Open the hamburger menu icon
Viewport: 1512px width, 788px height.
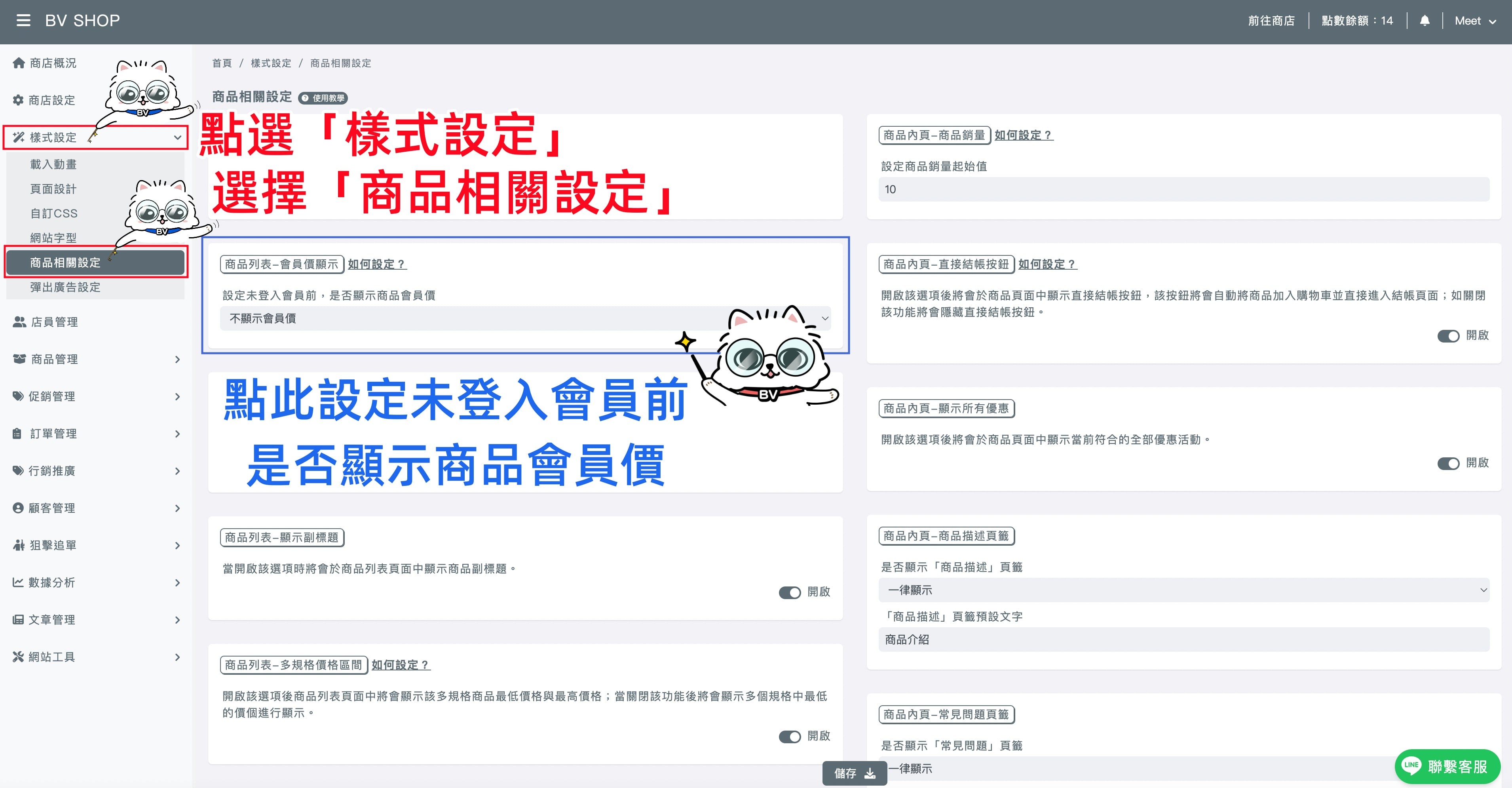click(23, 21)
